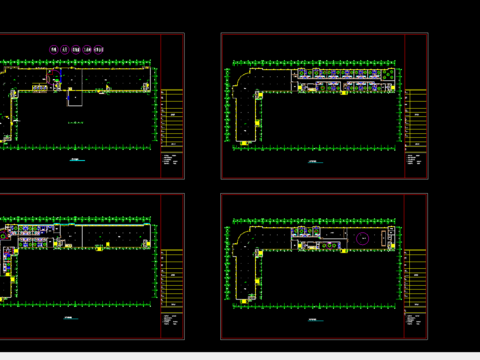Click the second purple circled label in top-left sheet
Image resolution: width=480 pixels, height=360 pixels.
click(65, 50)
